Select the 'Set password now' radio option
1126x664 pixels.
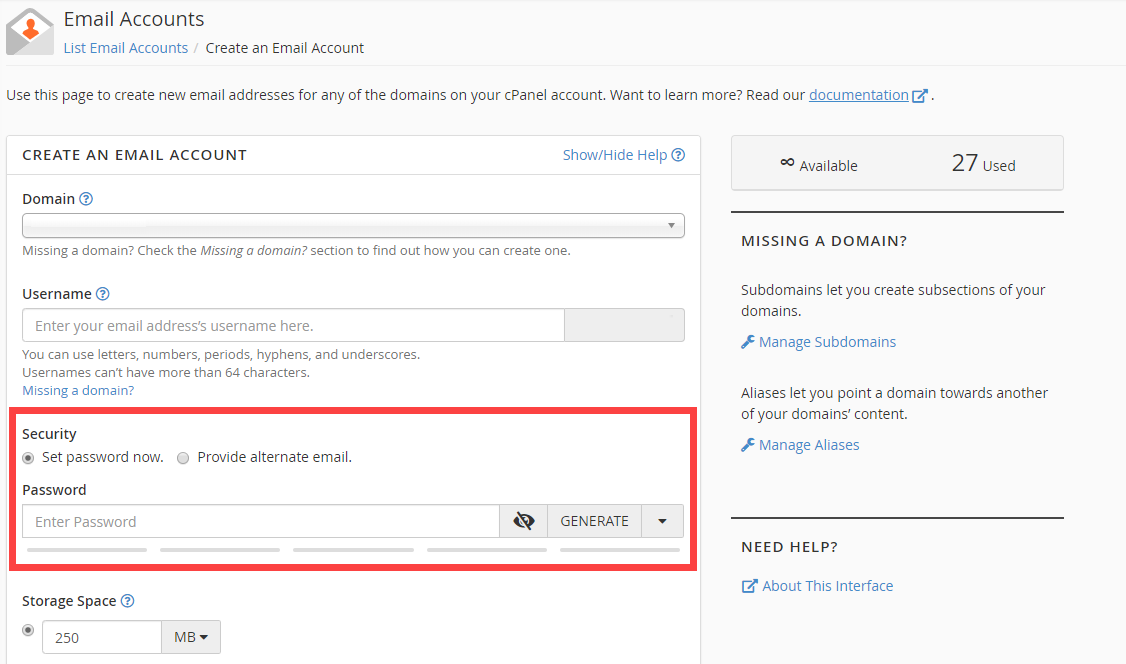point(28,458)
